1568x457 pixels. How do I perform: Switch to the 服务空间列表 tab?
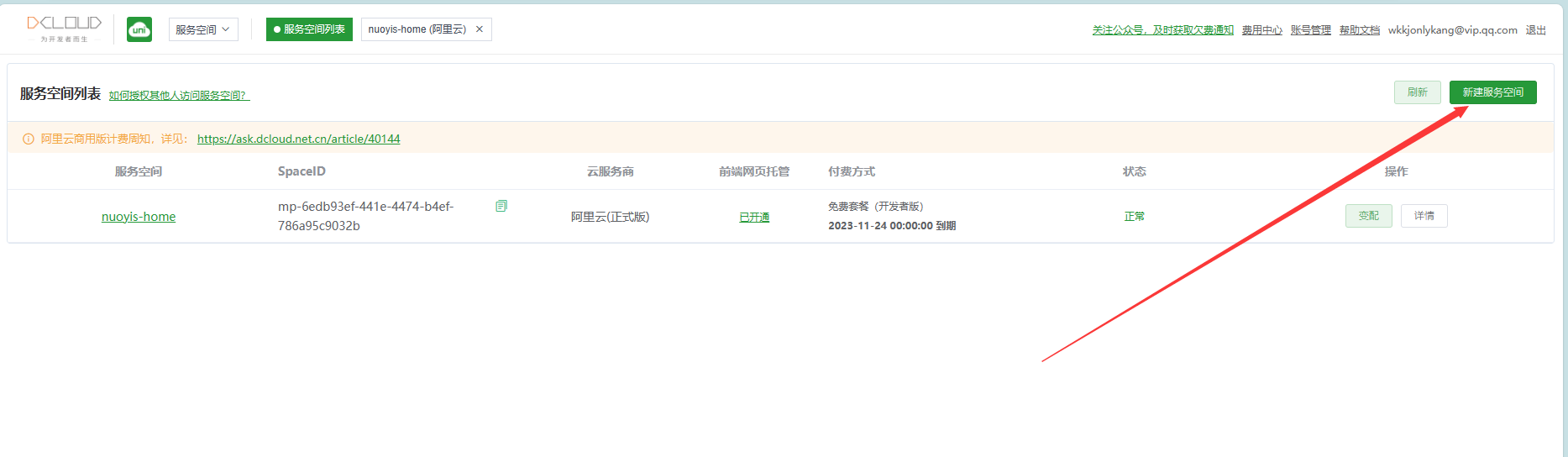[x=309, y=29]
